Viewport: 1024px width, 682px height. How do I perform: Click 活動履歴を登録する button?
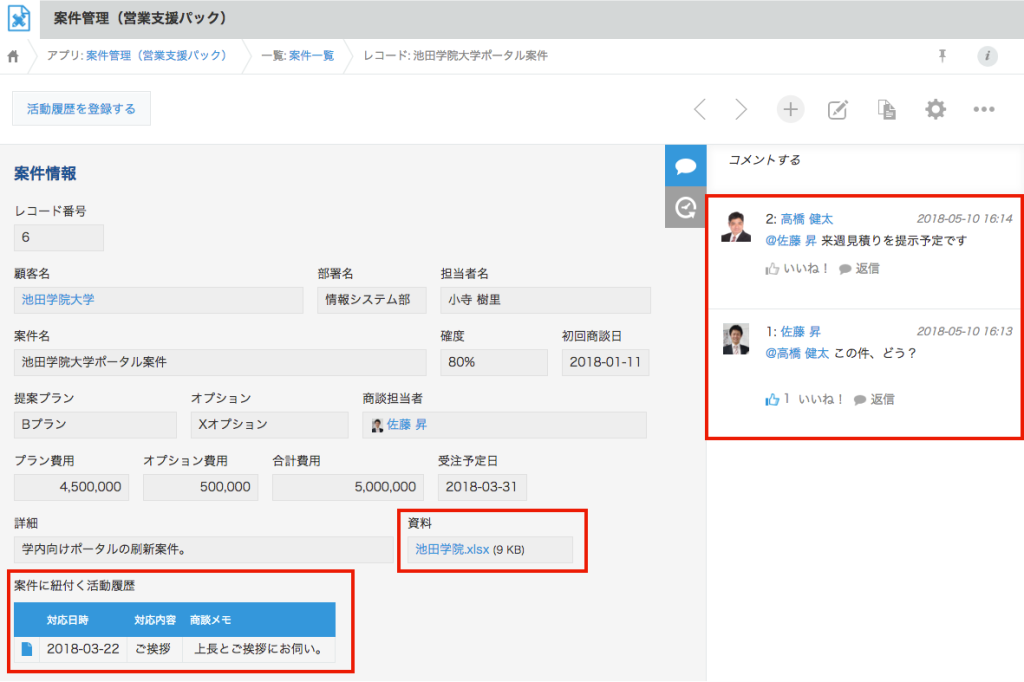click(x=81, y=108)
